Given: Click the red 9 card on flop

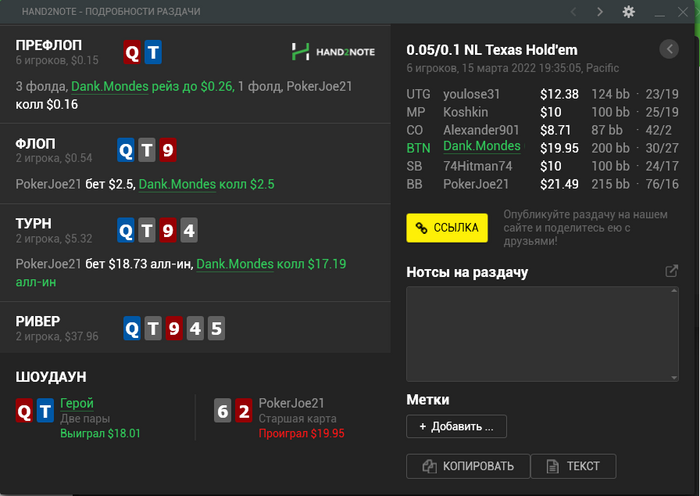Looking at the screenshot, I should [168, 150].
